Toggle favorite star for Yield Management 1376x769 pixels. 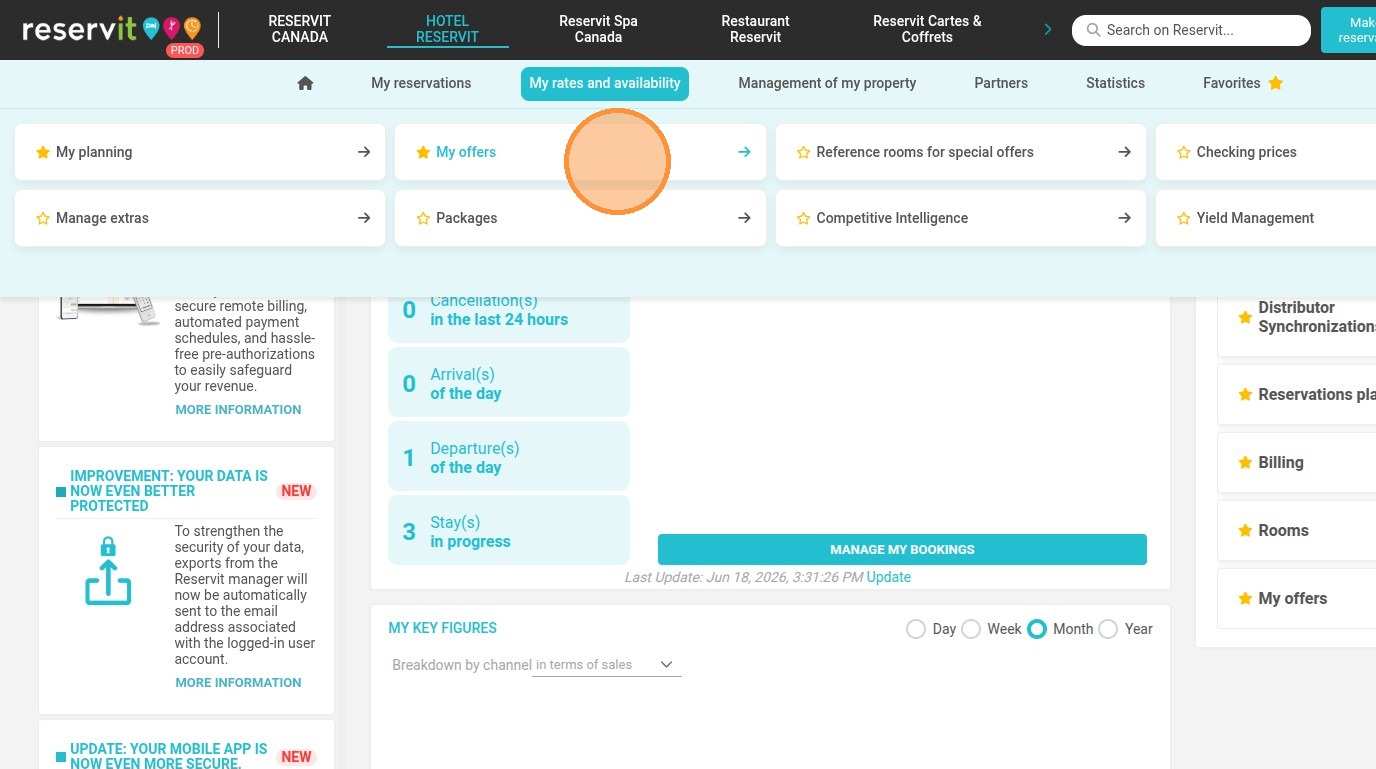pyautogui.click(x=1184, y=218)
